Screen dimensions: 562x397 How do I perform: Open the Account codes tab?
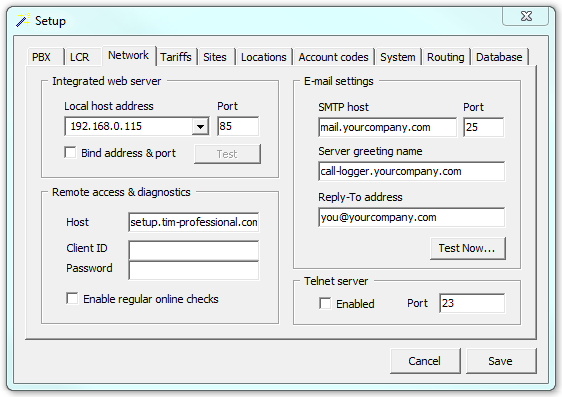pos(333,57)
